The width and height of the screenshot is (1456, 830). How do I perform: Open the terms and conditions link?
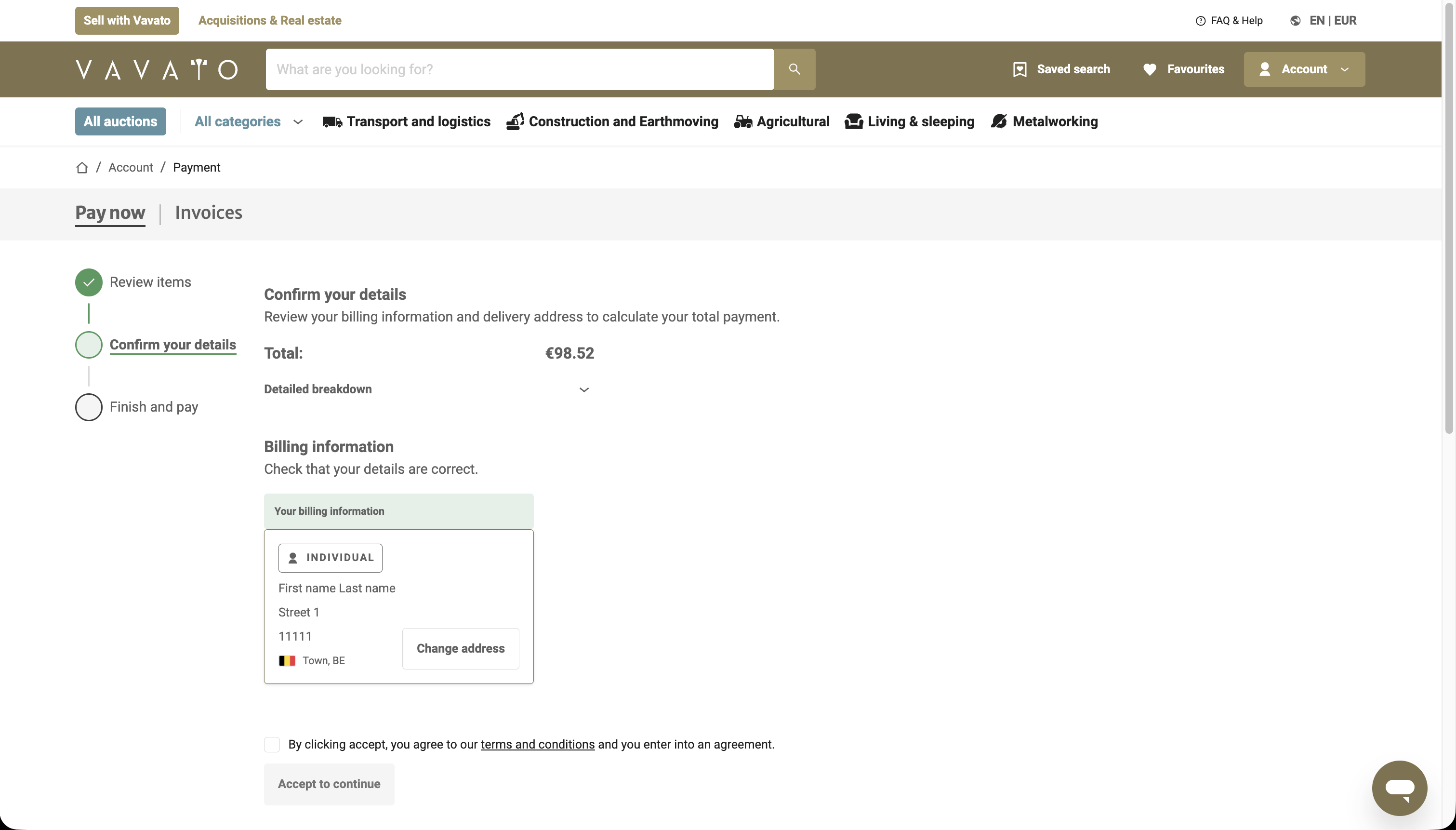point(537,745)
